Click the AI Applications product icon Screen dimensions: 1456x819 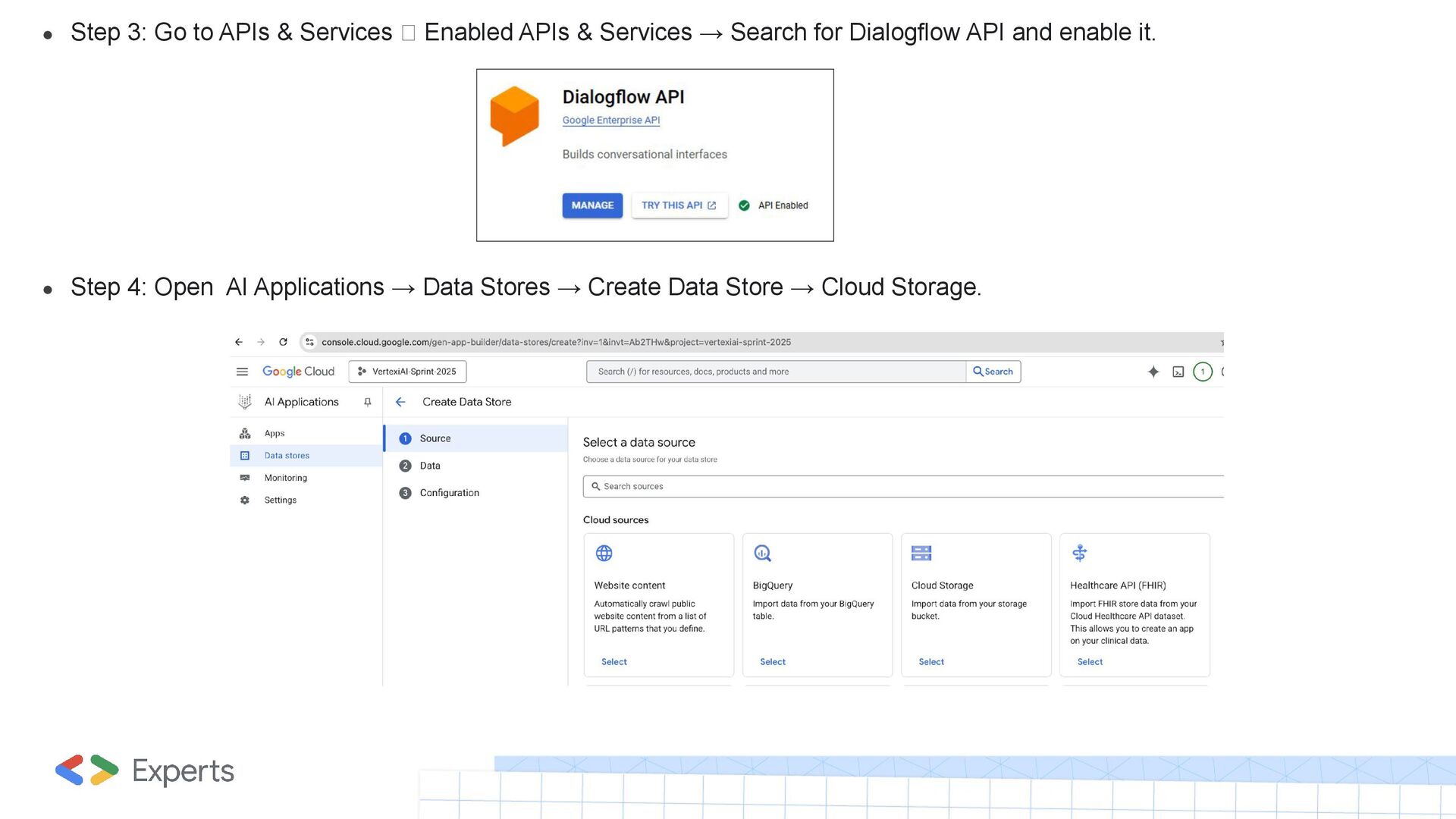245,402
